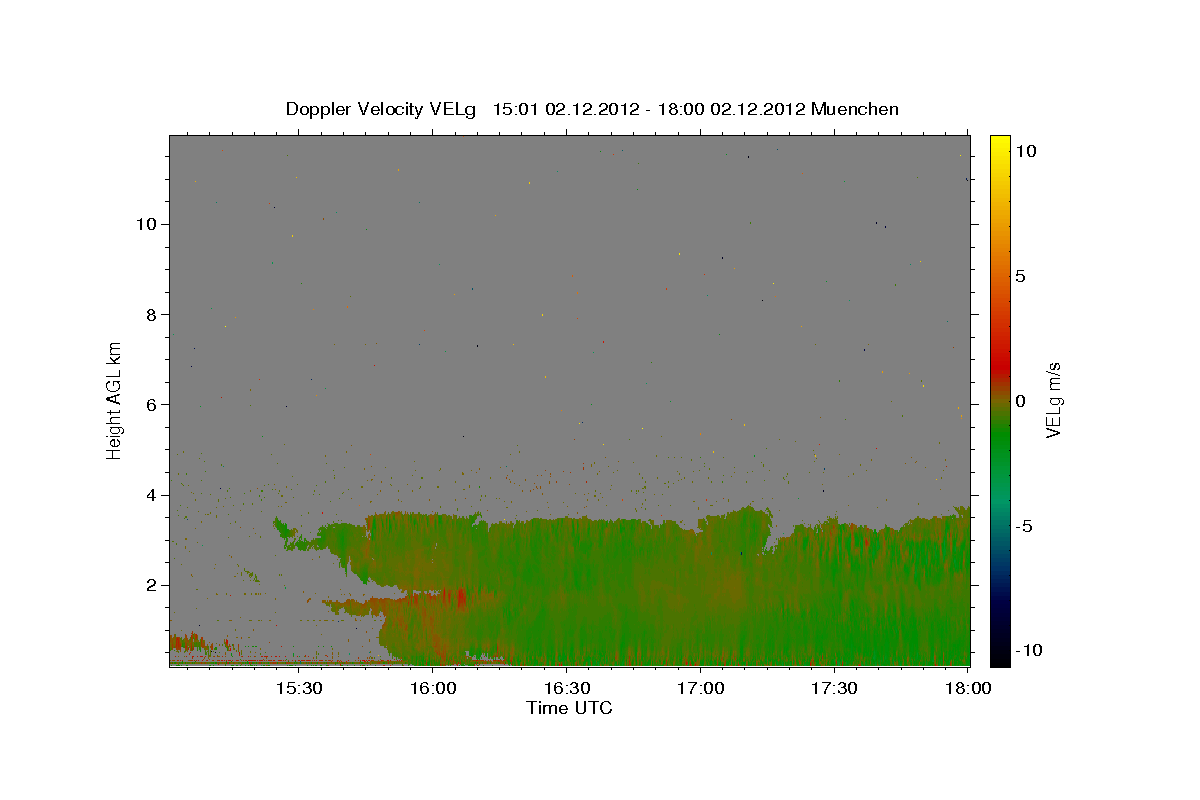Click the height tick label 6
This screenshot has height=800, width=1200.
[152, 404]
